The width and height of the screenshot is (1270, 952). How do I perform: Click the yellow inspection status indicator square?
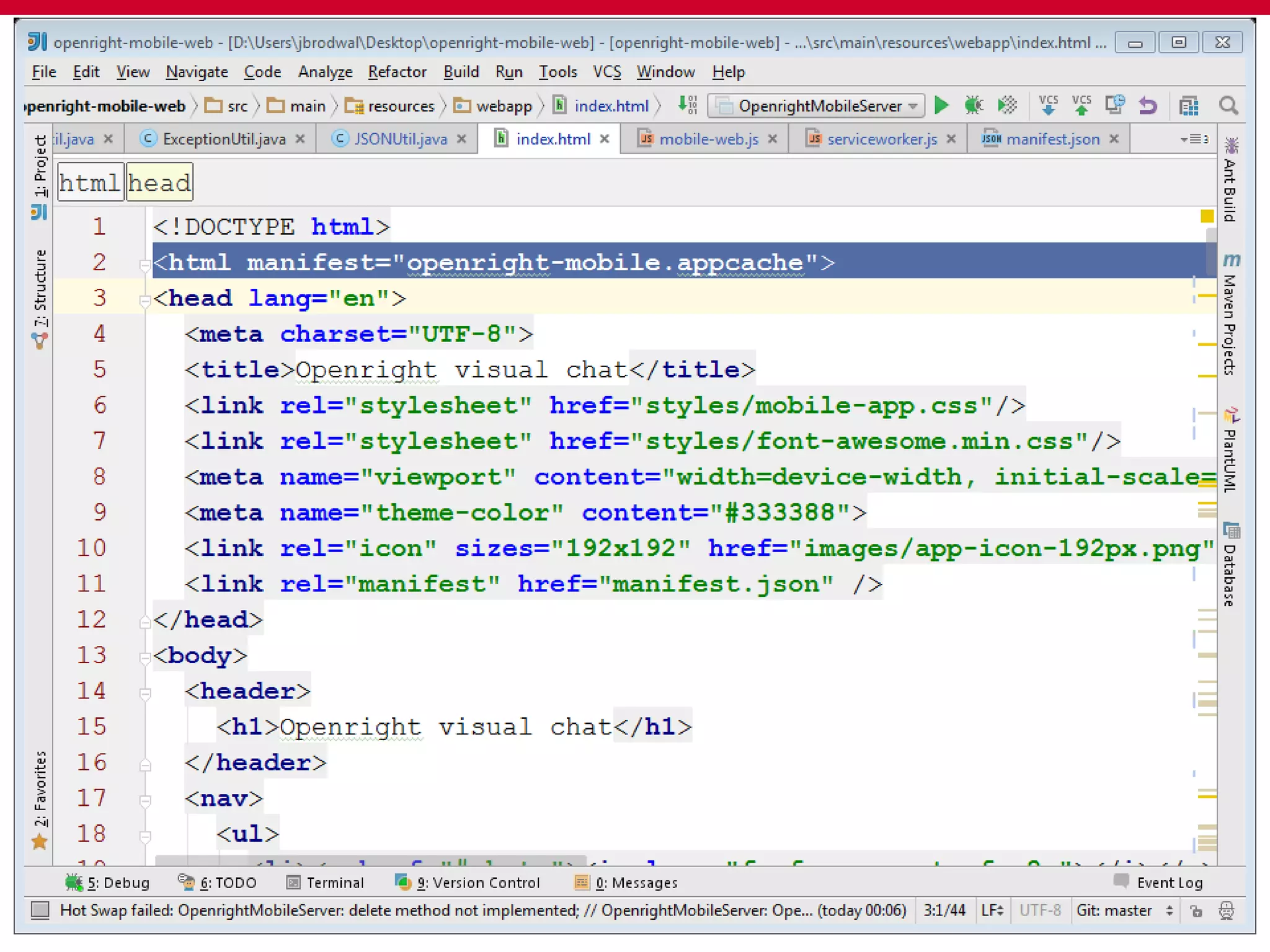[1207, 216]
